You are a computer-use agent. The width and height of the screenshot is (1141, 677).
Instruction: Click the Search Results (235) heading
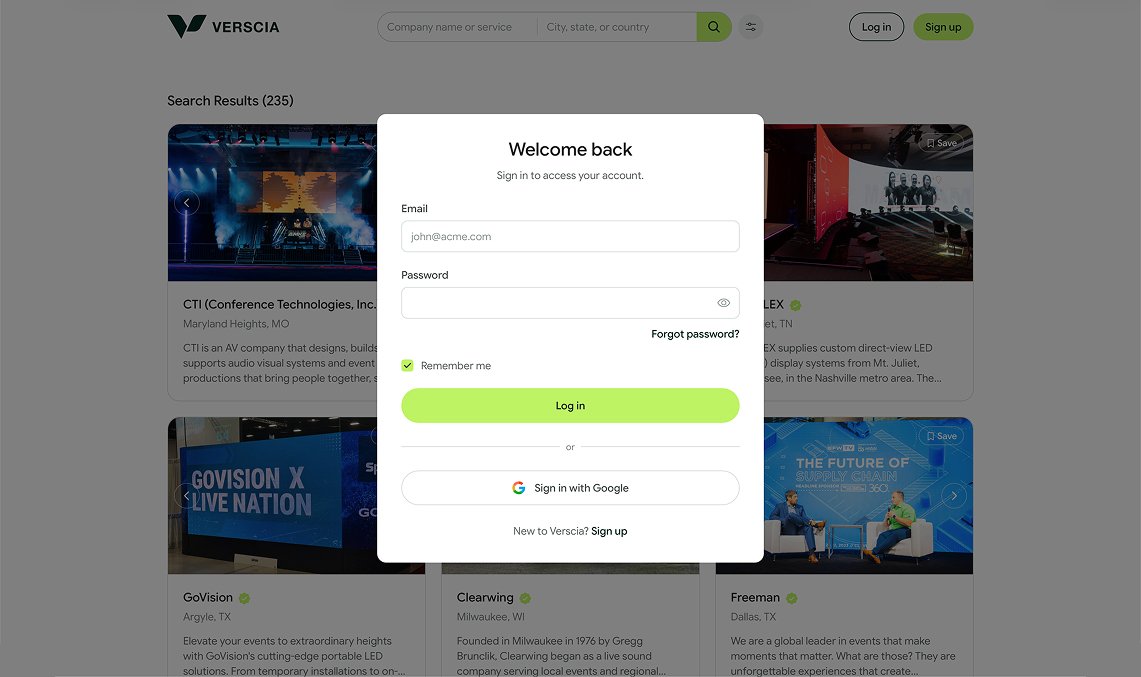pyautogui.click(x=230, y=100)
